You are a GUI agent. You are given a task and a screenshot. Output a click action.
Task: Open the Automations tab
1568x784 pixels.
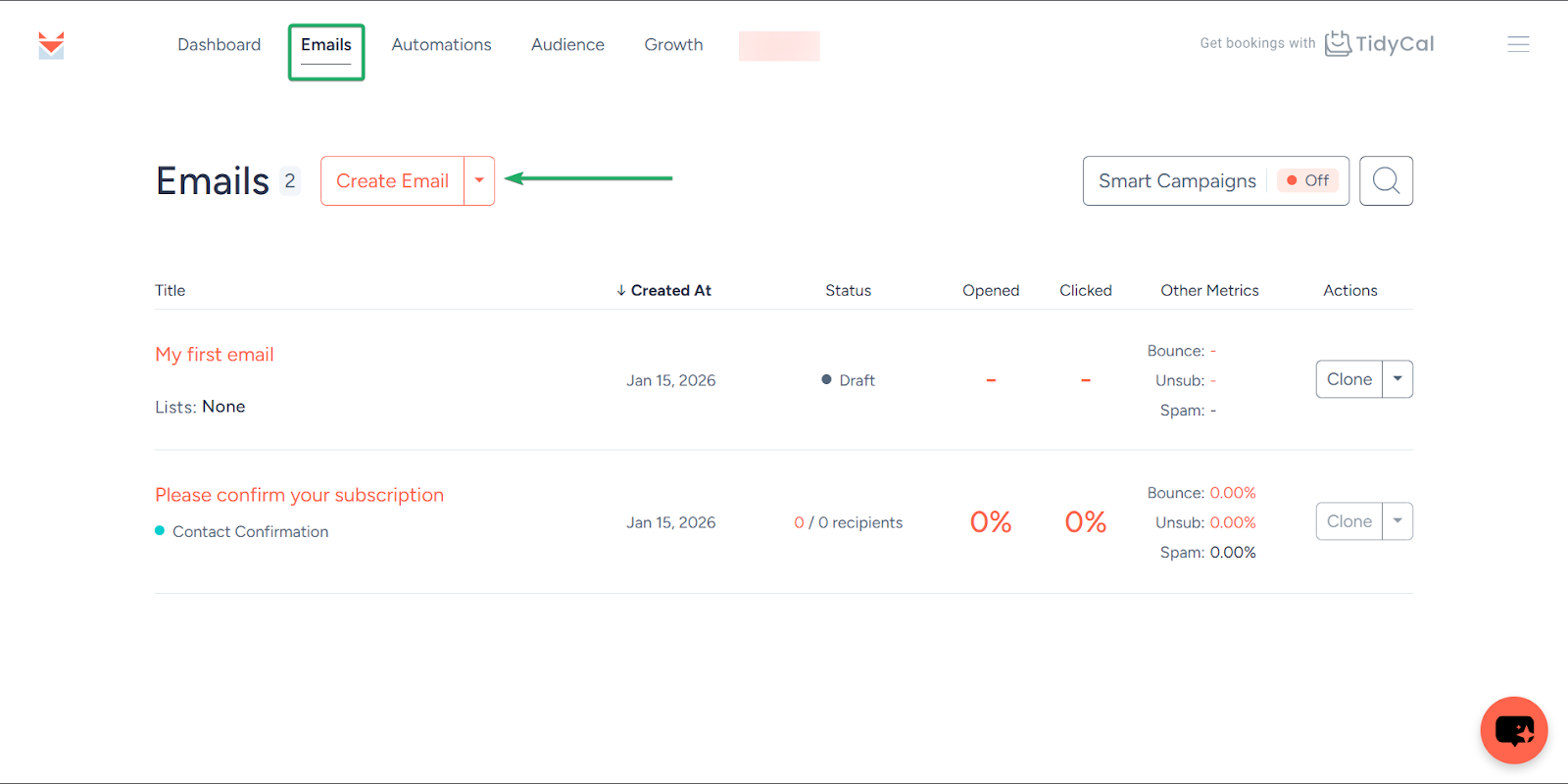[441, 44]
